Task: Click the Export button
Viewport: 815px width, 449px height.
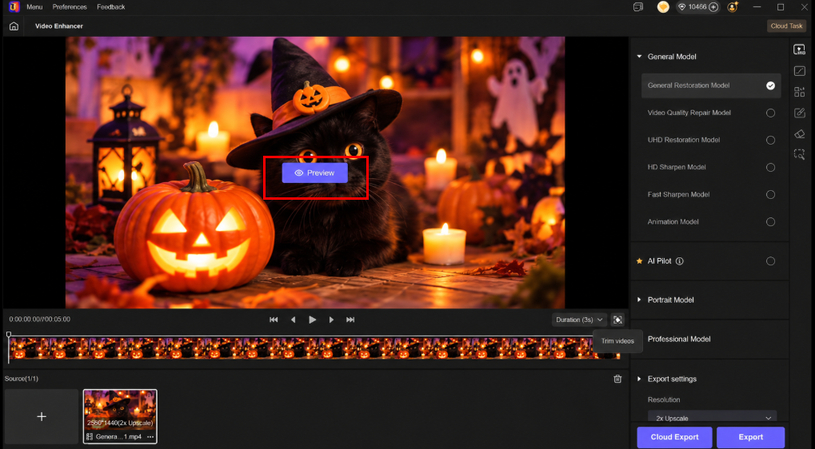Action: [751, 437]
